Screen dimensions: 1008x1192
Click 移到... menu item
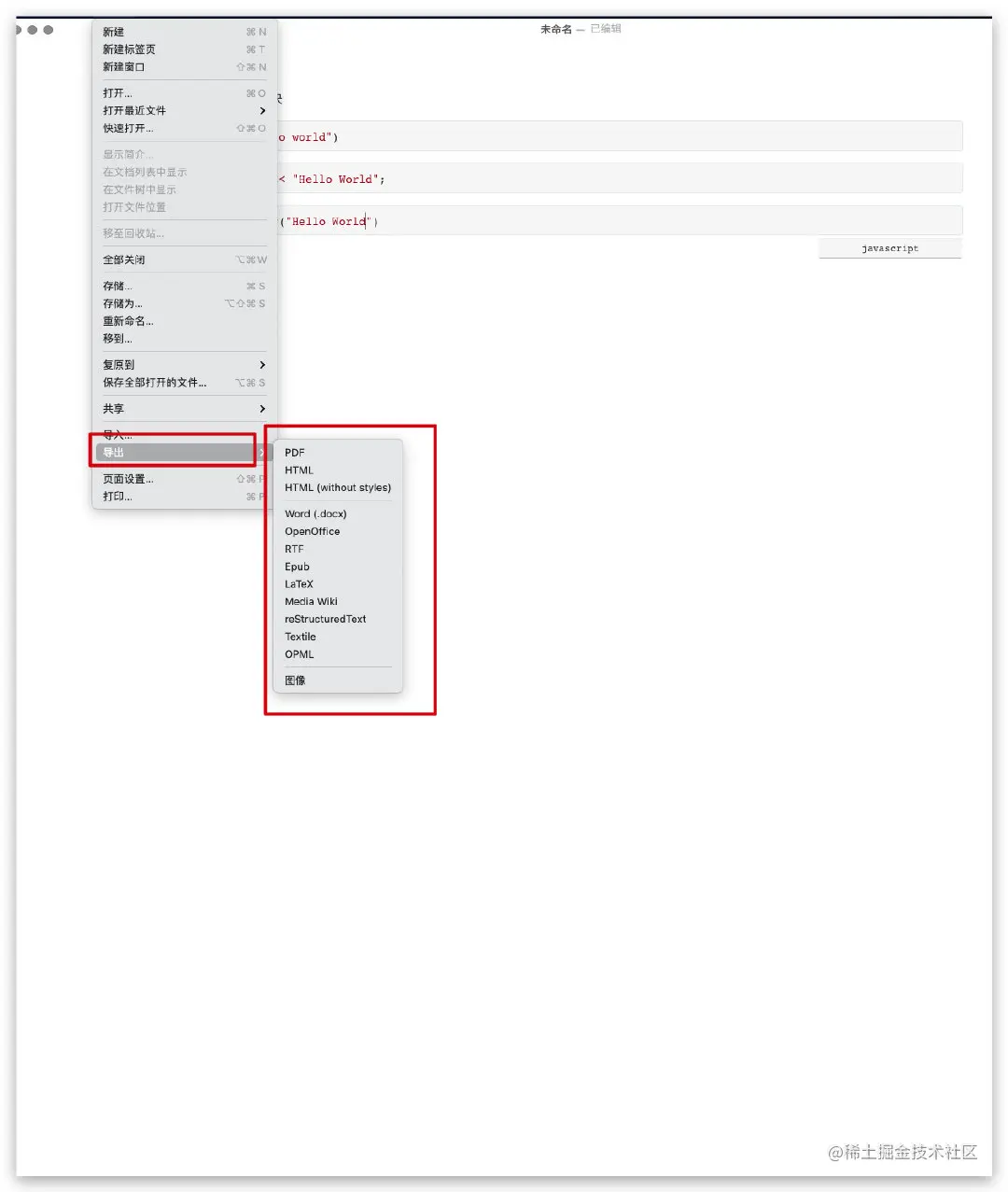tap(184, 339)
